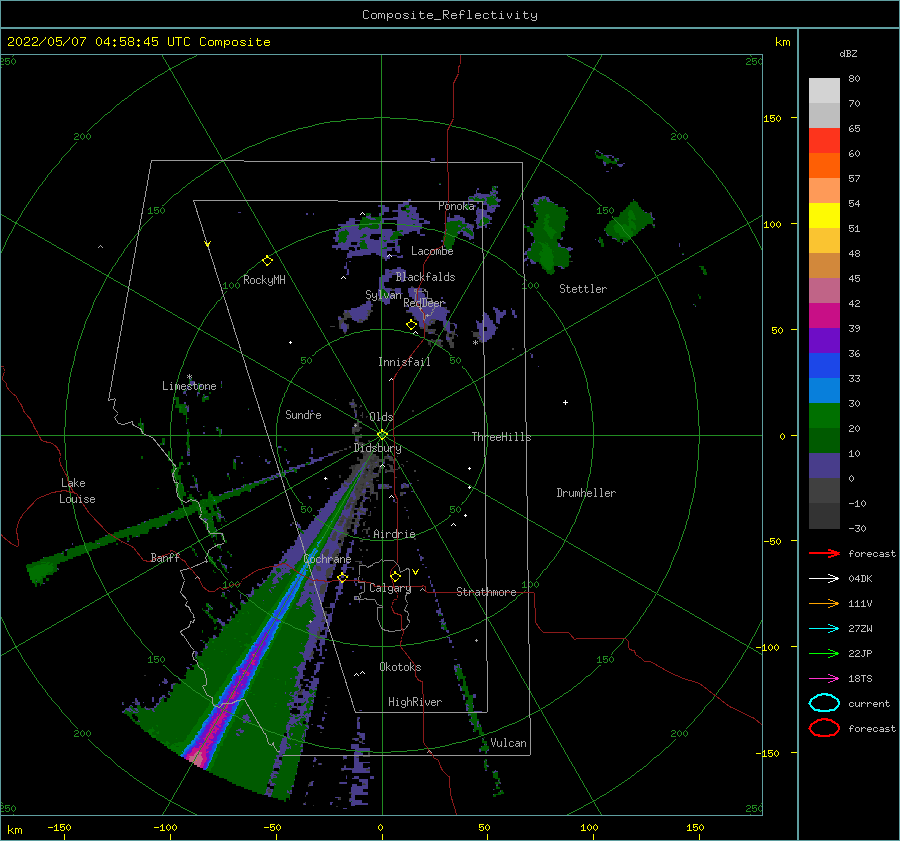Click the yellow diamond marker near RedDeer
This screenshot has width=900, height=841.
tap(411, 324)
